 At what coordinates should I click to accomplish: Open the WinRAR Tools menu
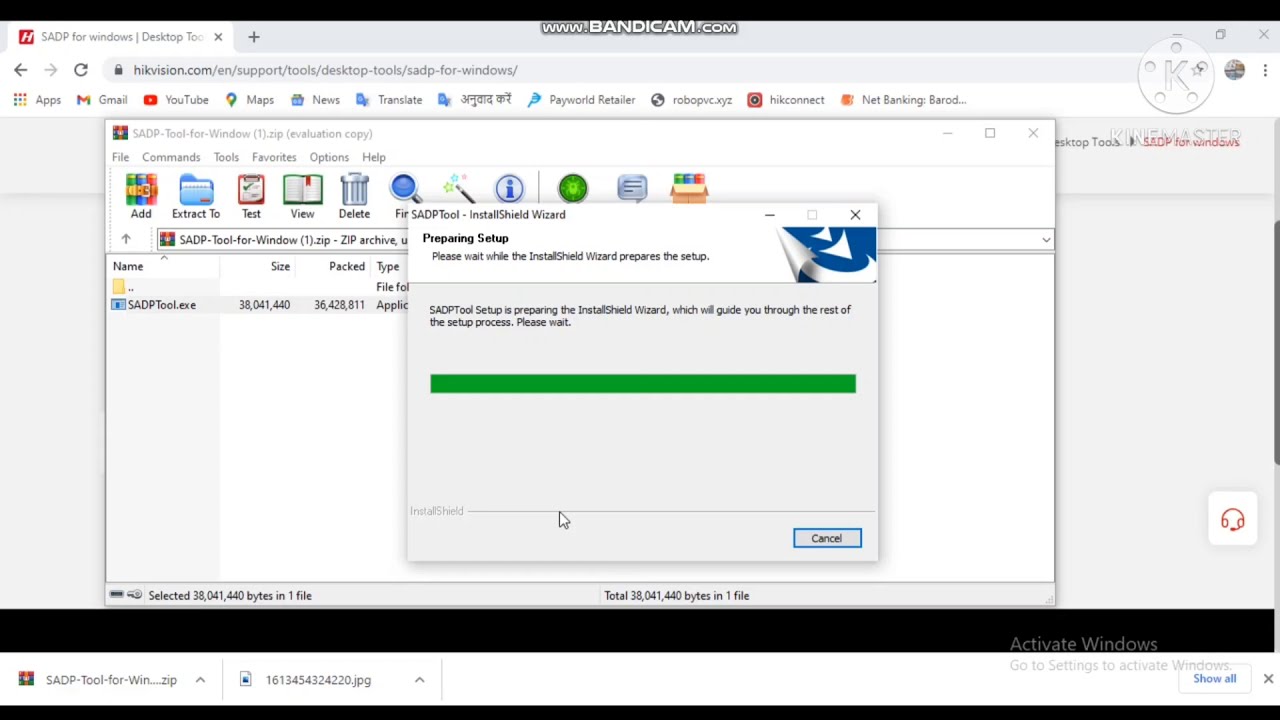pyautogui.click(x=226, y=157)
